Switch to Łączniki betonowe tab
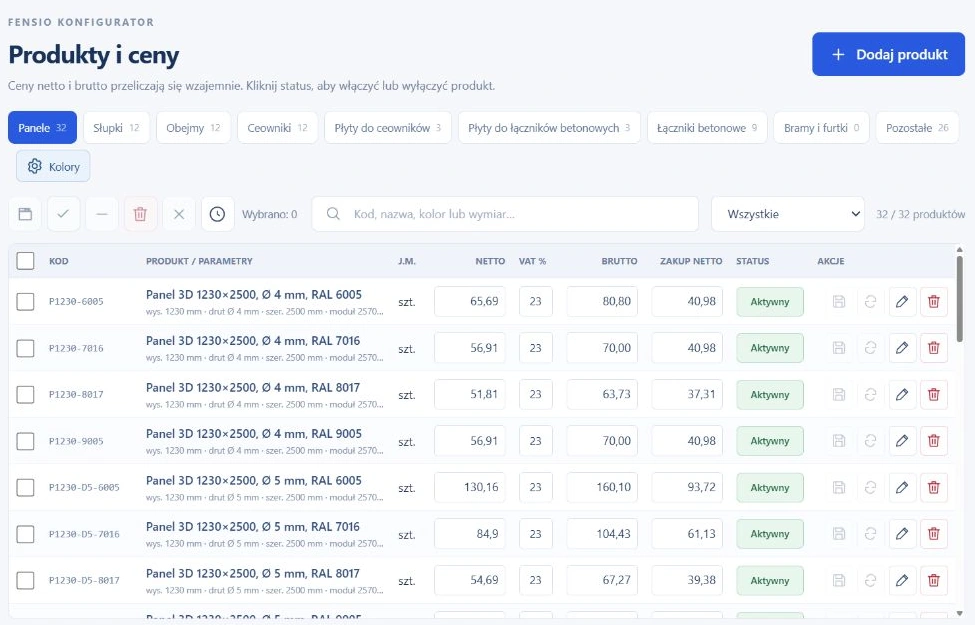975x625 pixels. 707,127
